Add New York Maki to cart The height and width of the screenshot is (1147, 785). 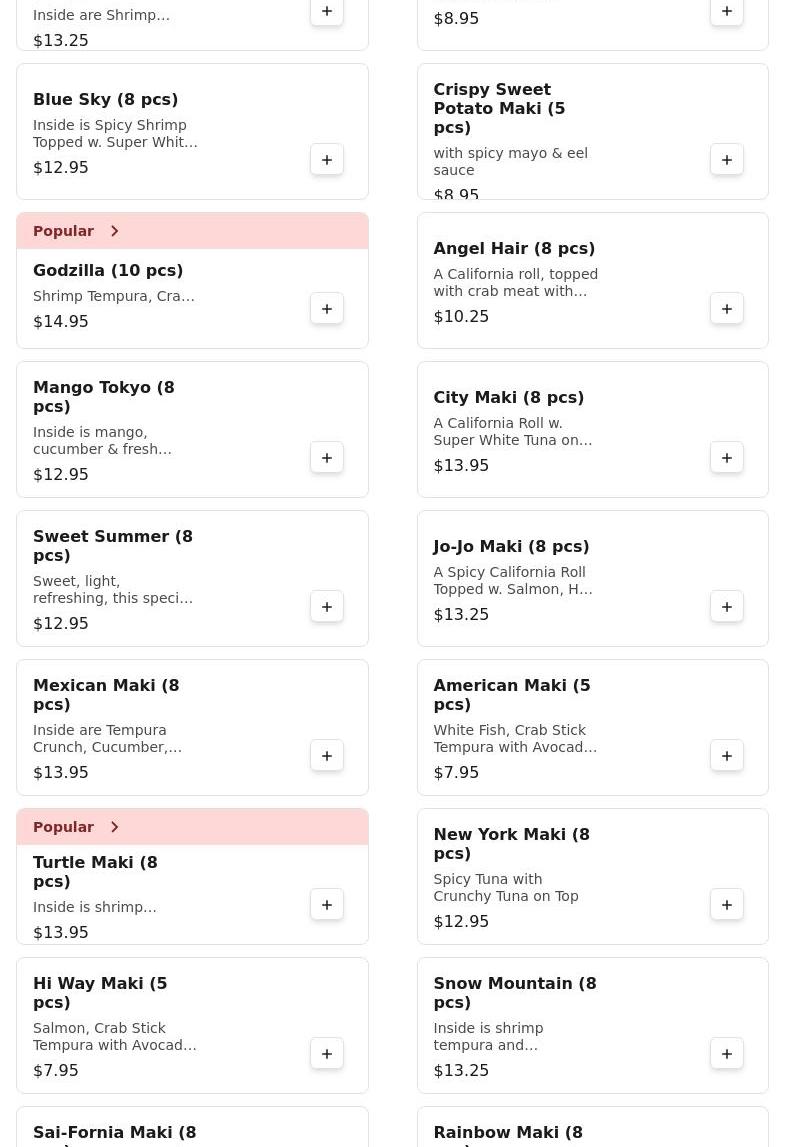(727, 905)
